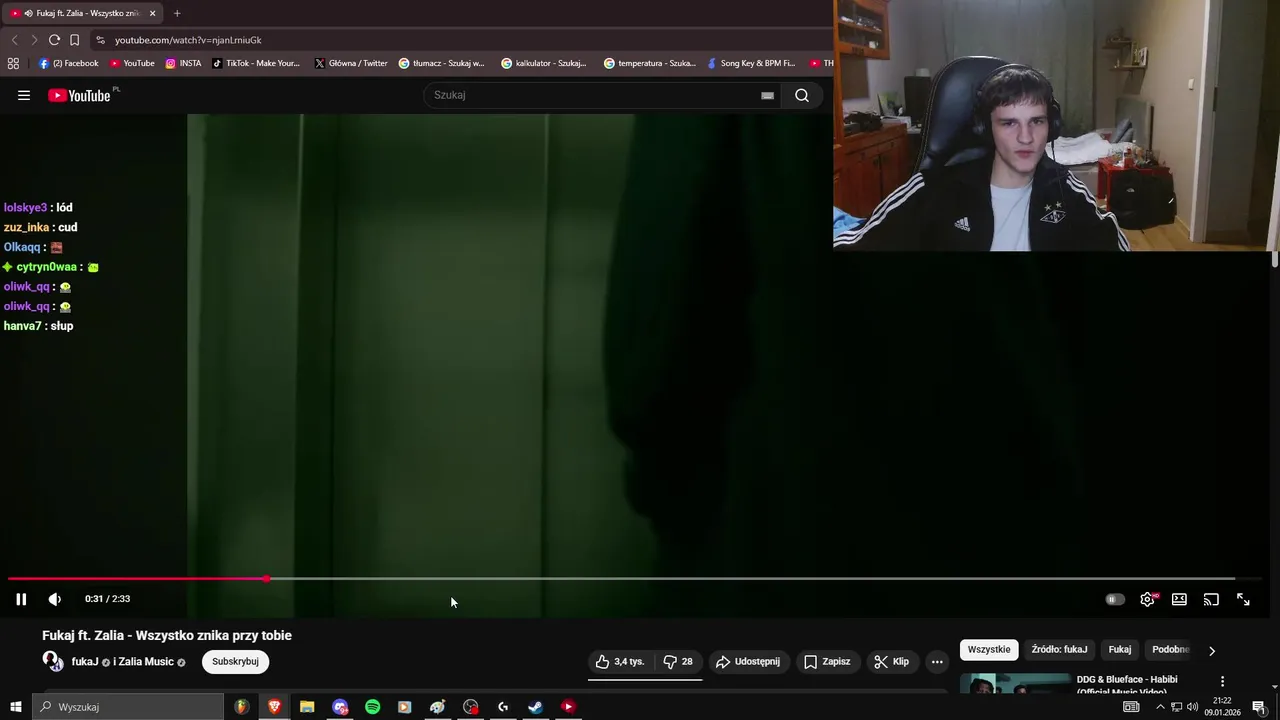Open the YouTube bookmark

(x=132, y=63)
